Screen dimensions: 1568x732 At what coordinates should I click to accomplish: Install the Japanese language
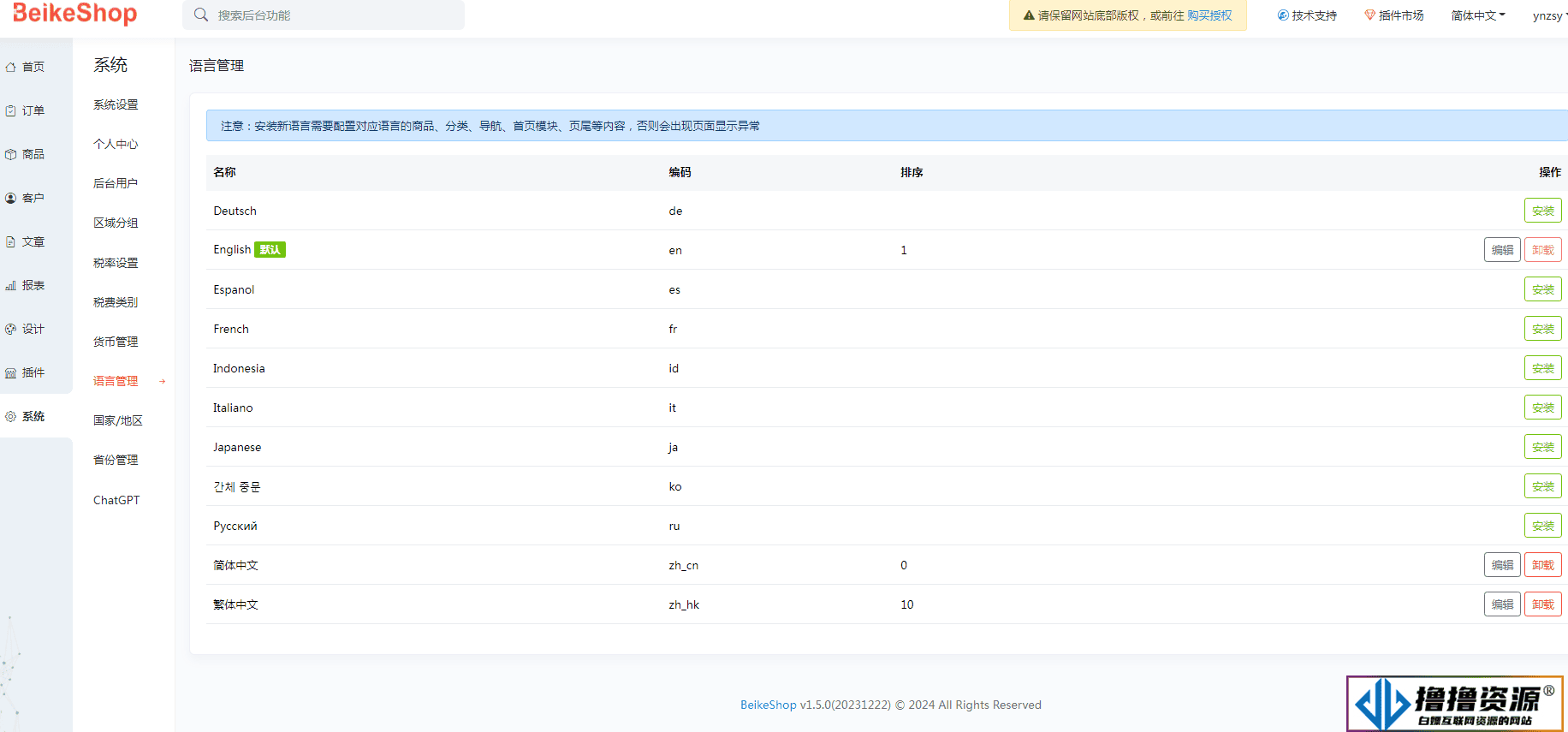1543,447
